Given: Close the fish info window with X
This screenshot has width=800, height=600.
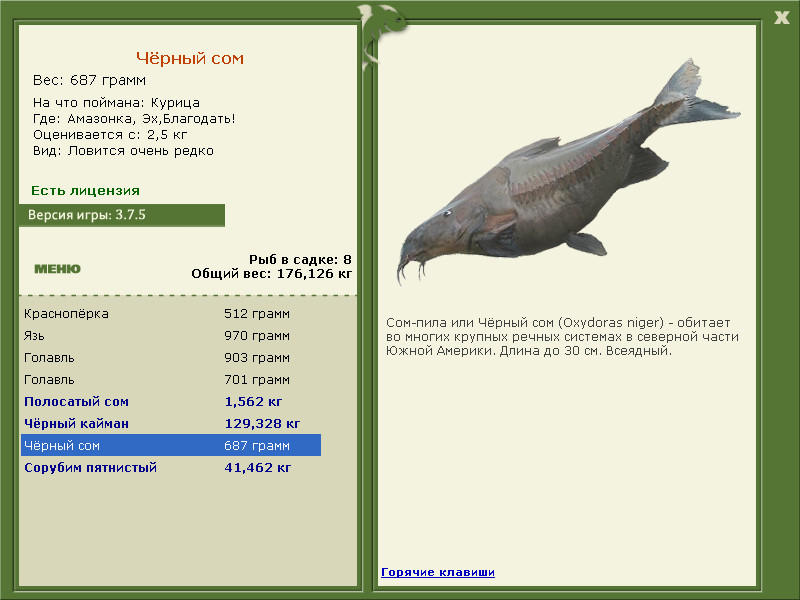Looking at the screenshot, I should 781,17.
